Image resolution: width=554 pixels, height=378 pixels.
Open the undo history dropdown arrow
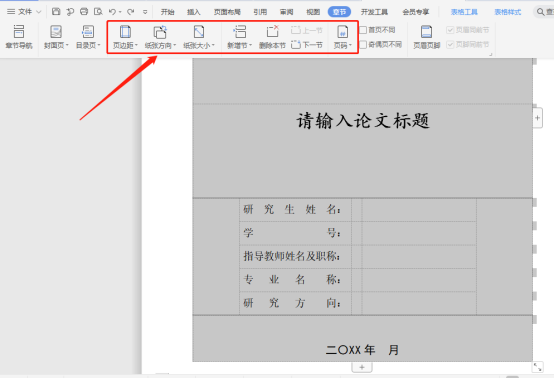[120, 12]
